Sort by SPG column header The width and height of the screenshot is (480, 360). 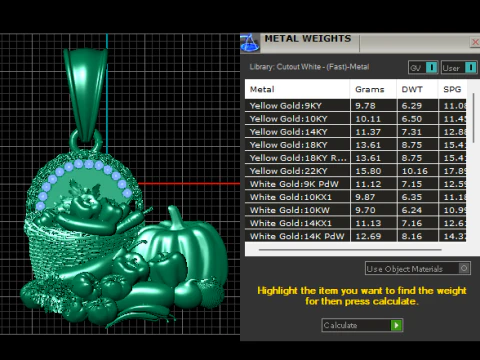coord(452,89)
